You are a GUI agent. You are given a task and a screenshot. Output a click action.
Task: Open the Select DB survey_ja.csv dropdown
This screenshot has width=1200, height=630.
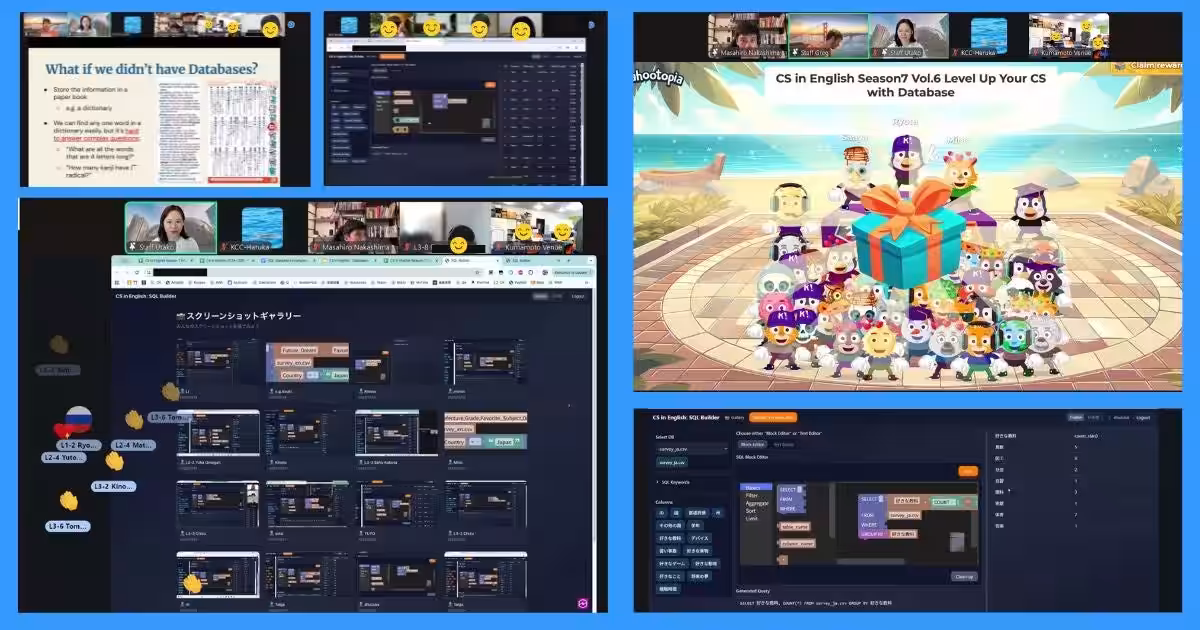point(691,448)
